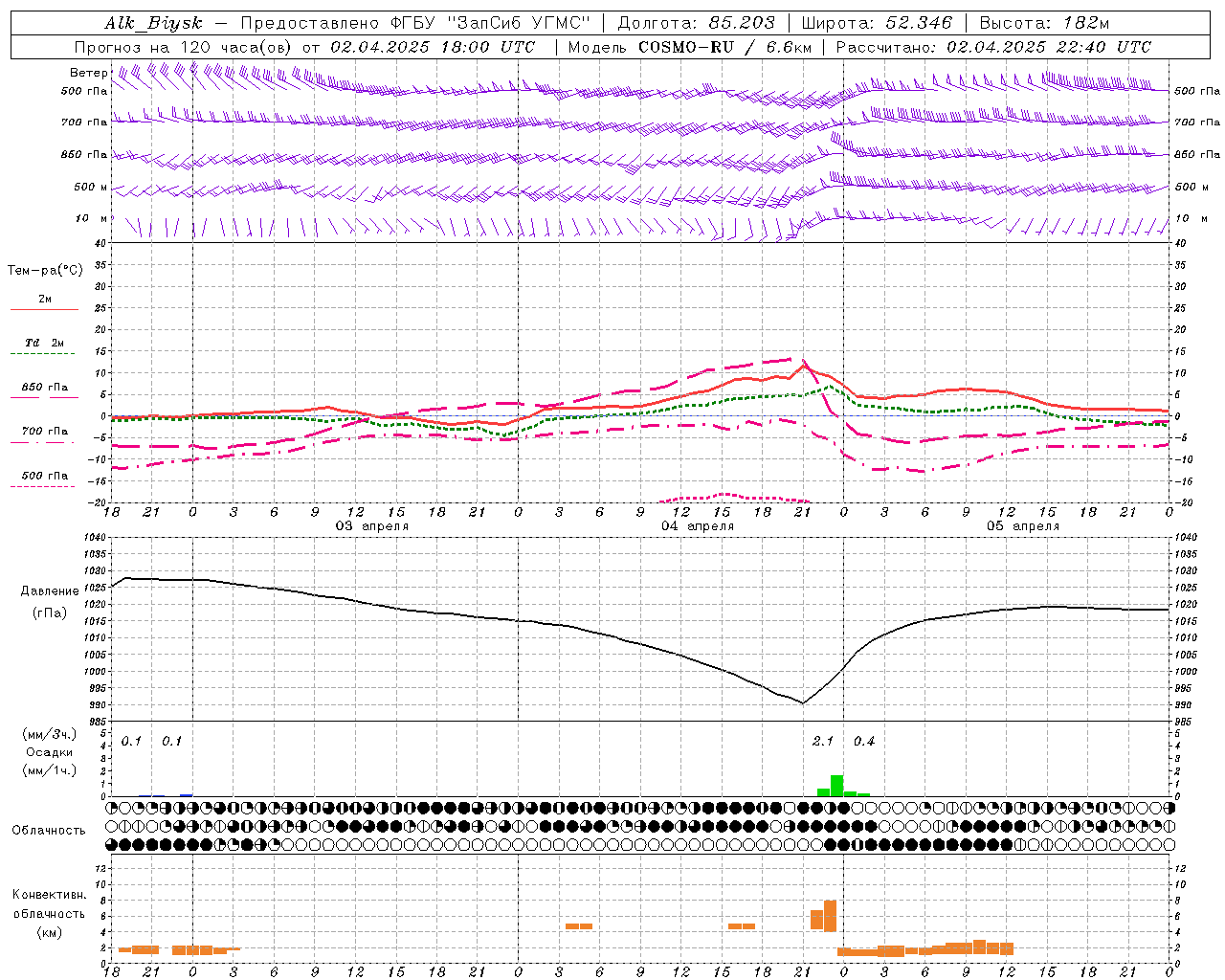Image resolution: width=1225 pixels, height=980 pixels.
Task: Click the Конвективн. label text
Action: click(49, 895)
